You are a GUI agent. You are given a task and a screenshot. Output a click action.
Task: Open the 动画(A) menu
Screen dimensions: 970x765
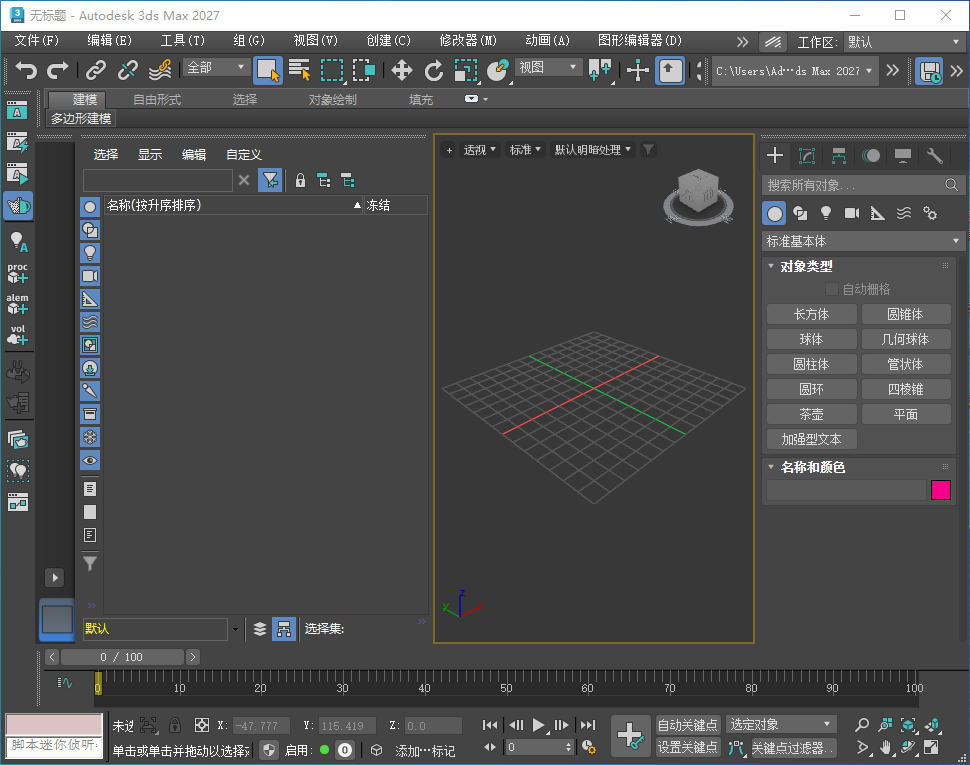click(x=547, y=40)
